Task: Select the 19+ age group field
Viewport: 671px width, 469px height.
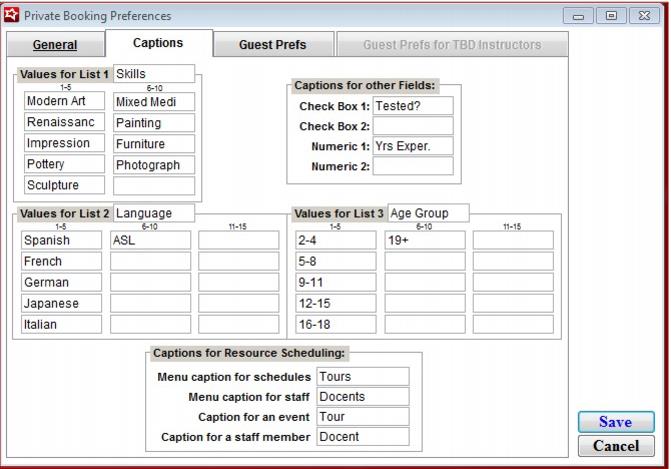Action: (x=424, y=240)
